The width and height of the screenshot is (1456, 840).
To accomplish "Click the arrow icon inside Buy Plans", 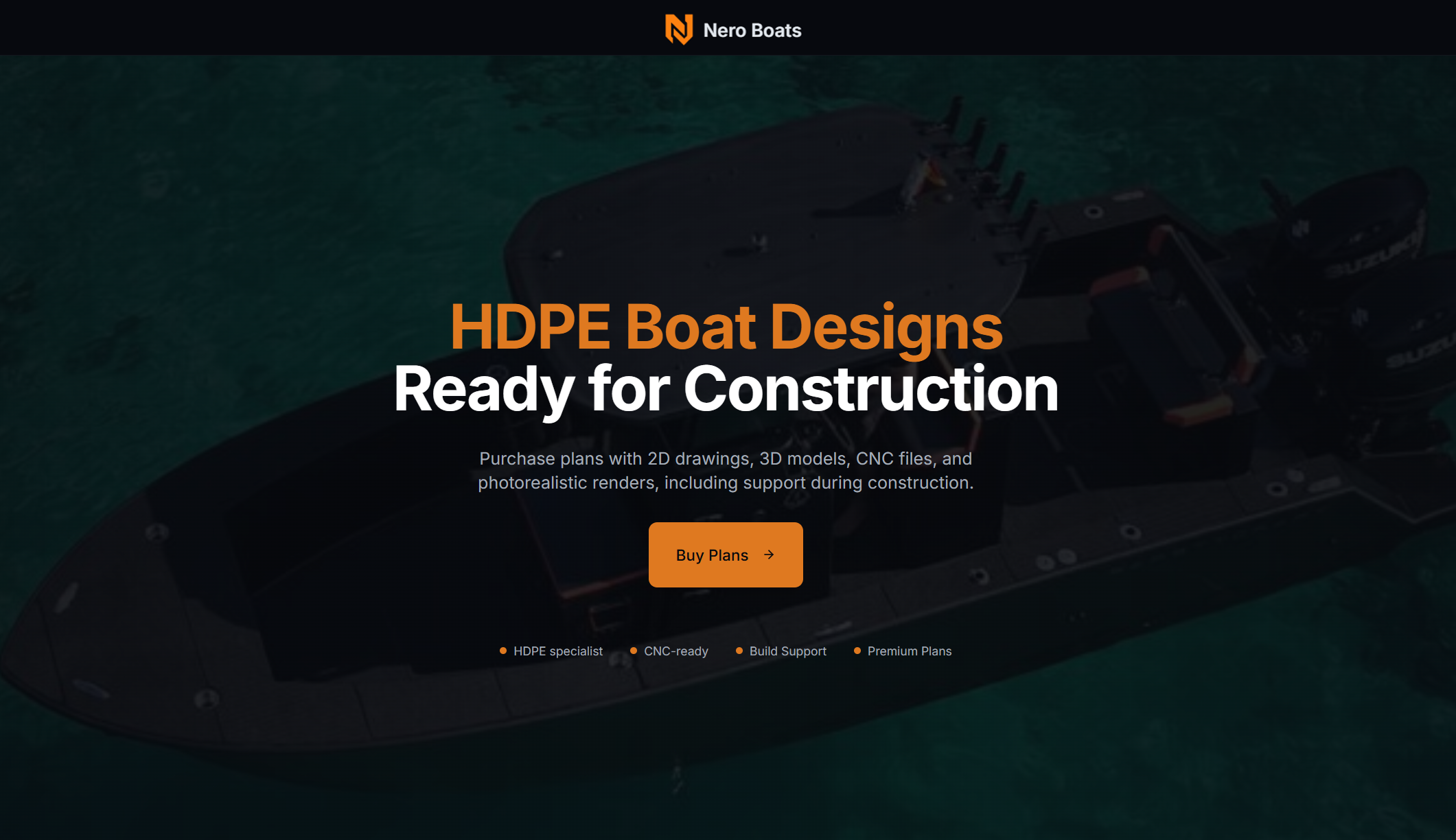I will [x=769, y=555].
